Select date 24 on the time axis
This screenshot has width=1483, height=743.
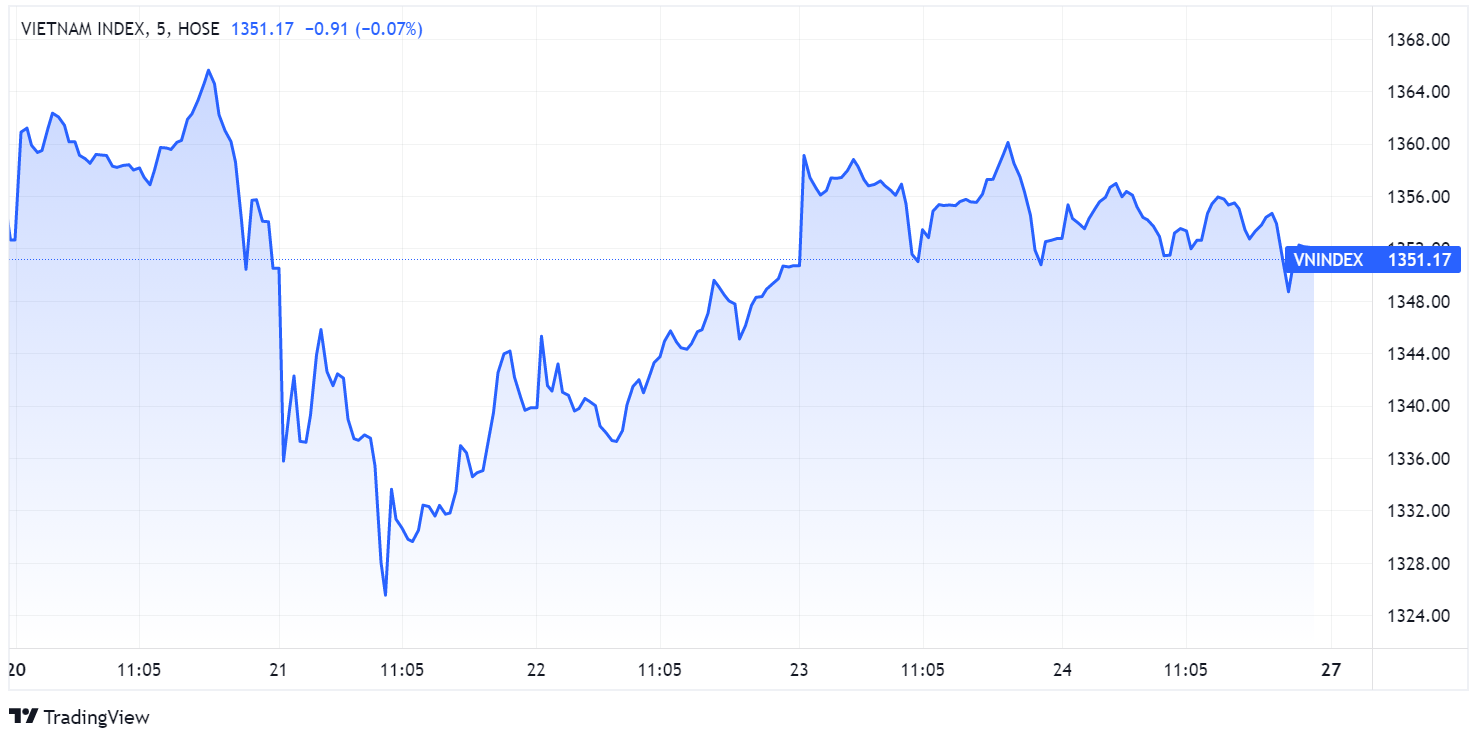click(x=1063, y=670)
